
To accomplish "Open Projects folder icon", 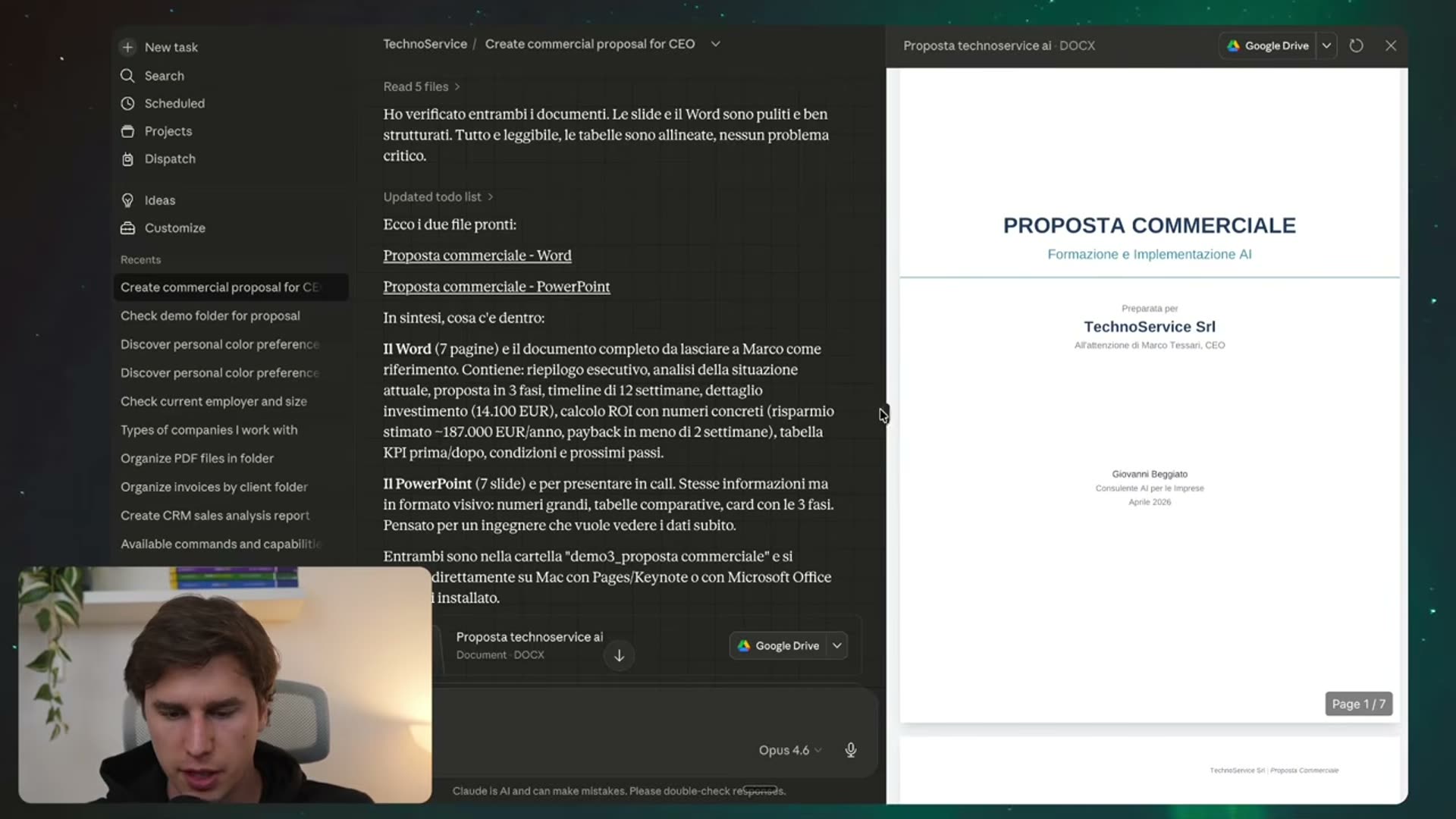I will coord(127,131).
